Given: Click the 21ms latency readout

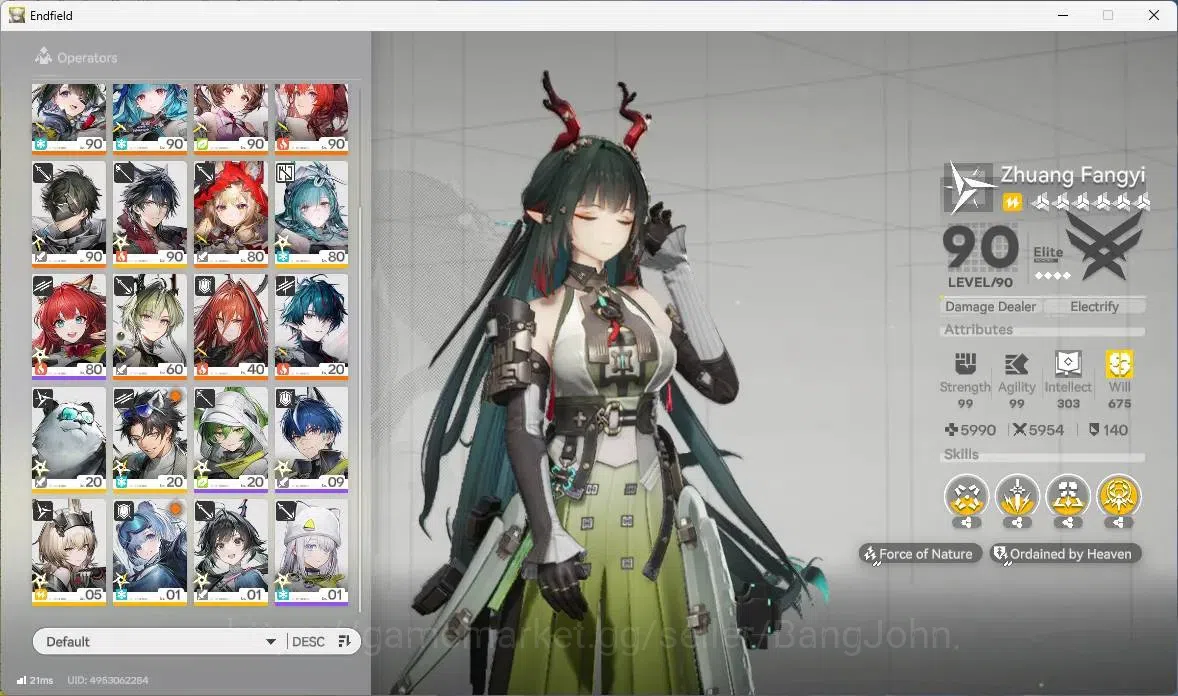Looking at the screenshot, I should (41, 680).
